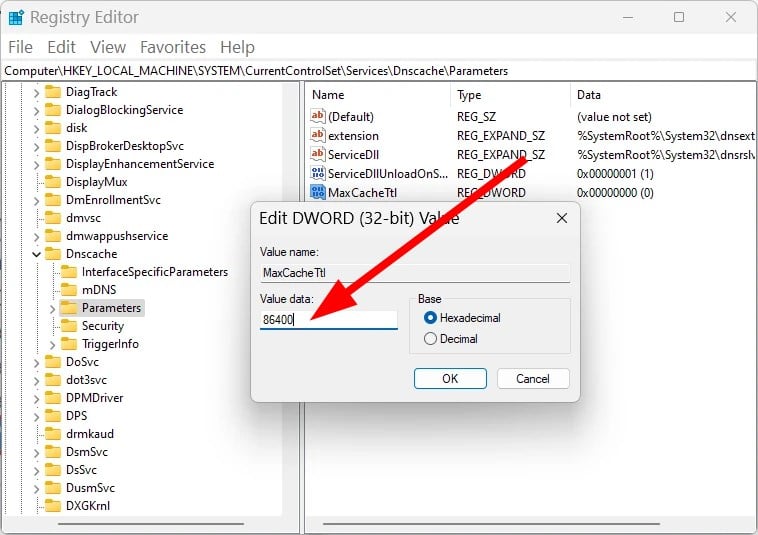Select the DoSvc folder icon

53,361
